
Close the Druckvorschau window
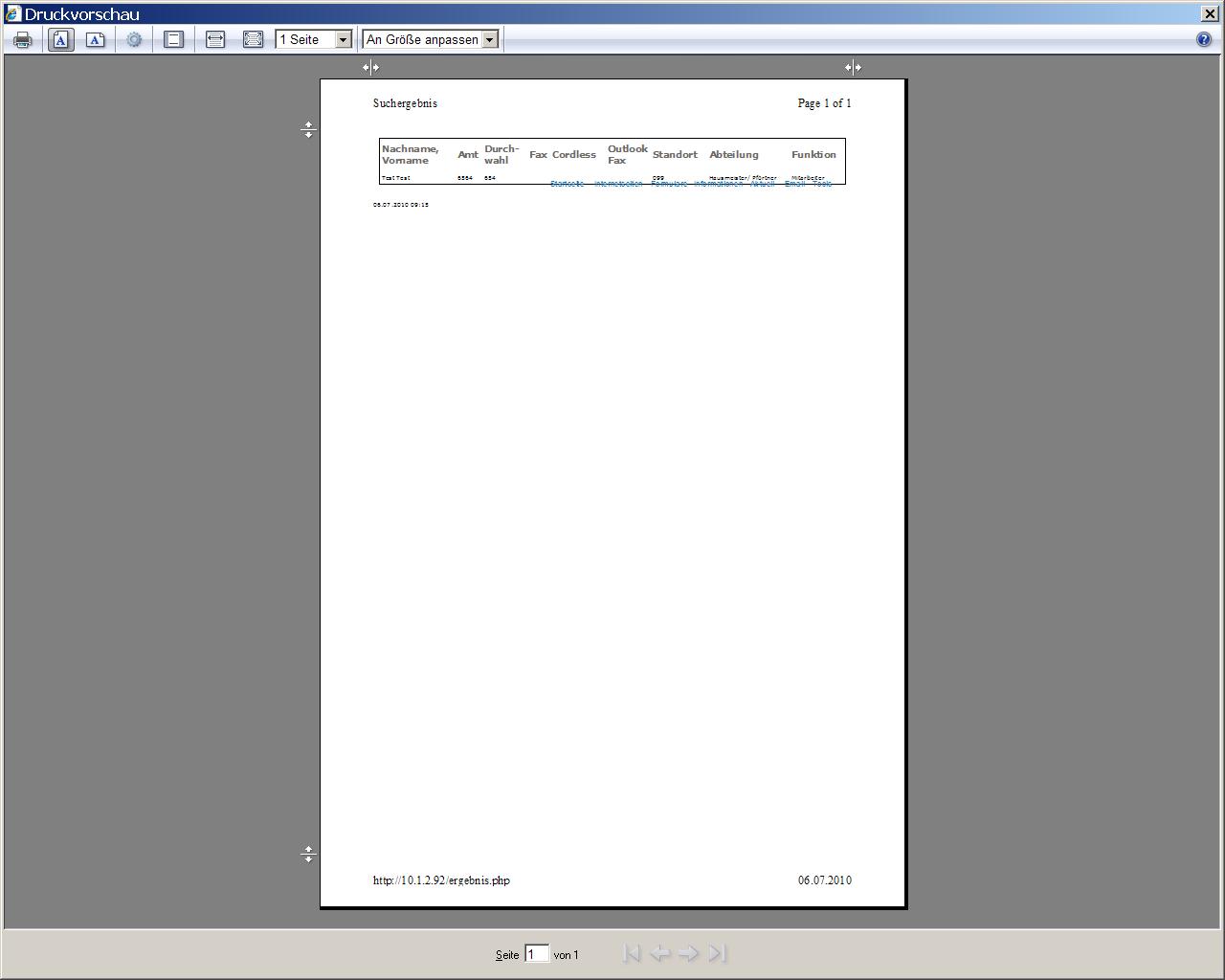click(x=1210, y=13)
